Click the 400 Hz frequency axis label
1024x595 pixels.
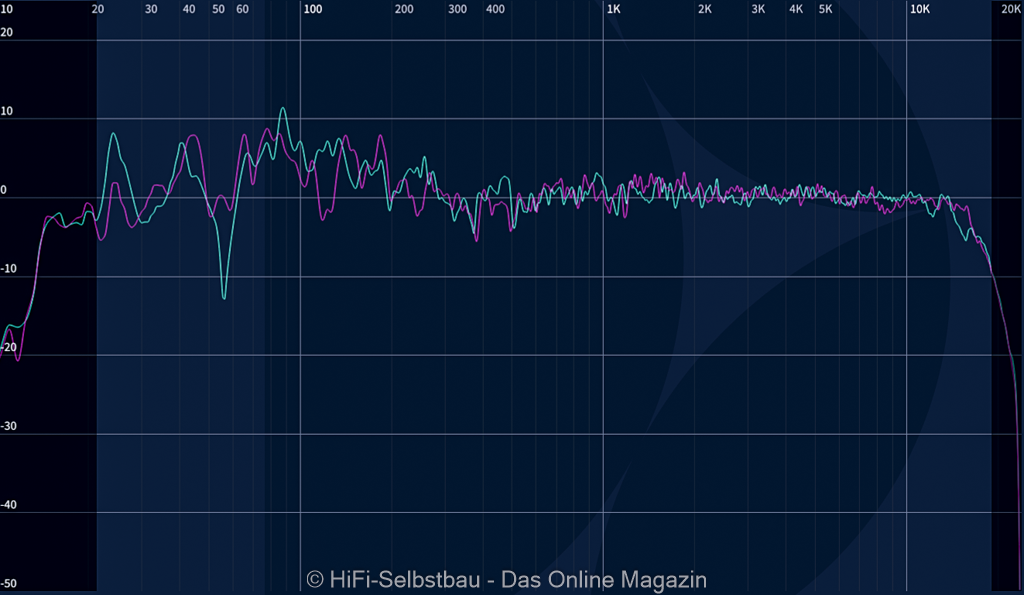point(494,9)
